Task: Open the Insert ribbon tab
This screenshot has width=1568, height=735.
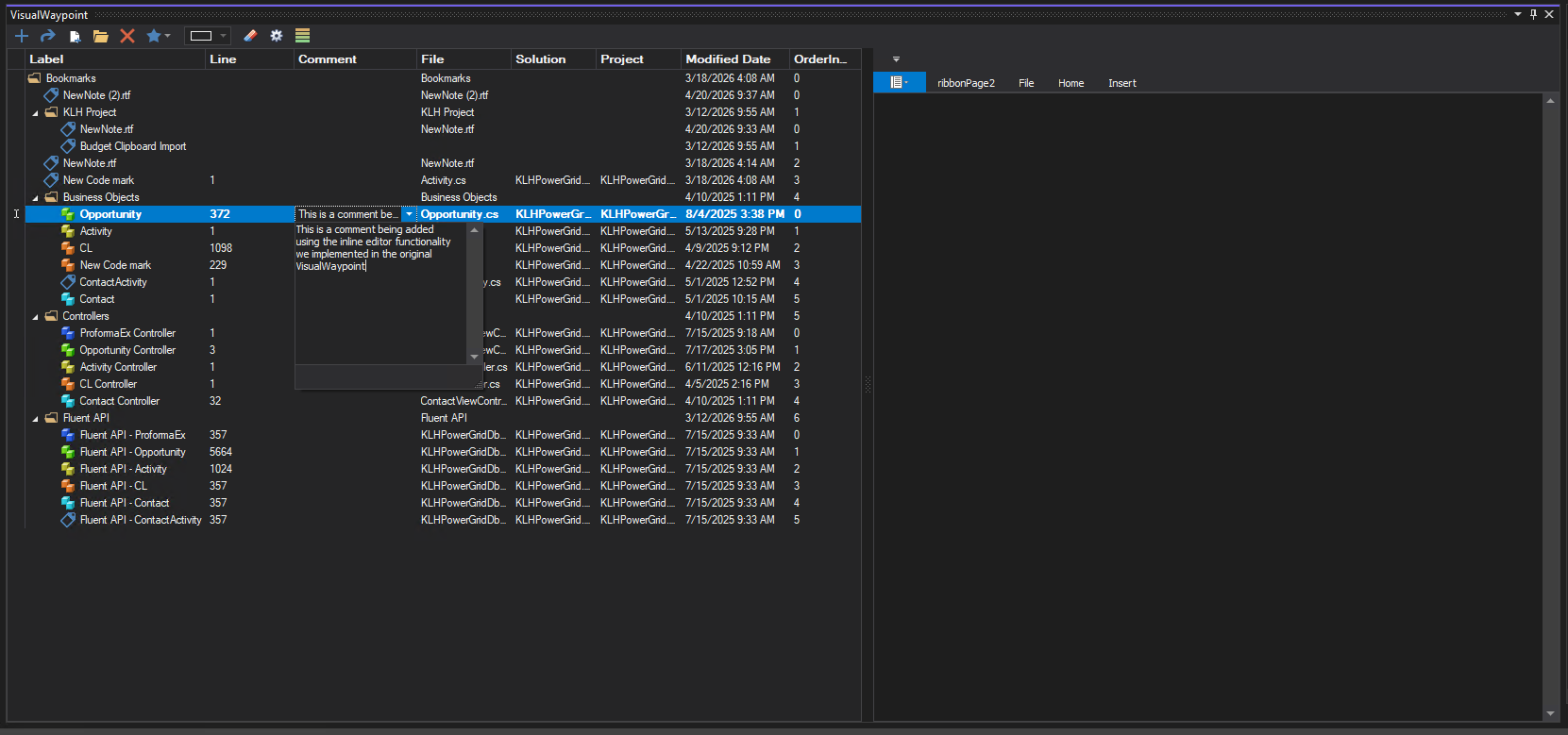Action: 1121,83
